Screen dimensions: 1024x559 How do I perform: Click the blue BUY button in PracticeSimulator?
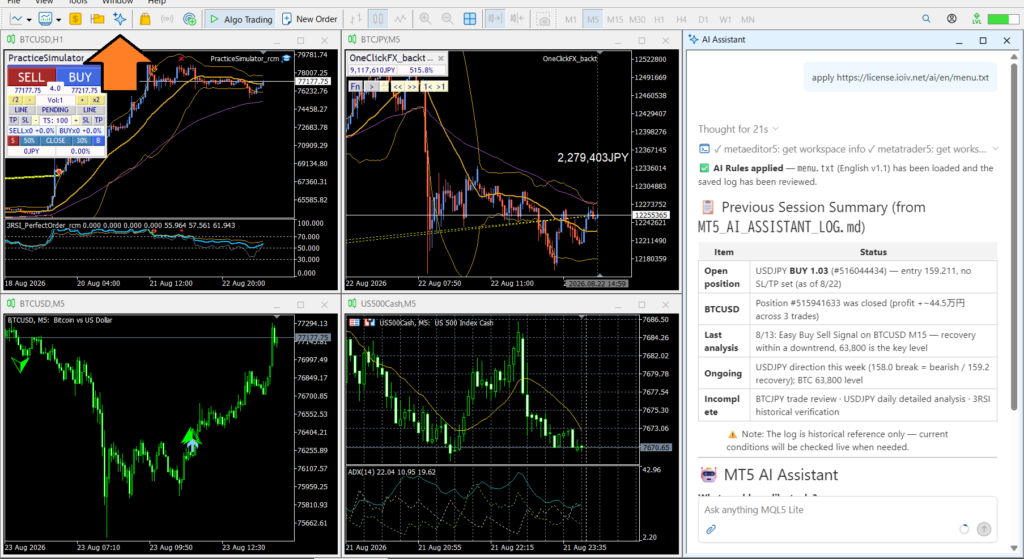pos(80,76)
